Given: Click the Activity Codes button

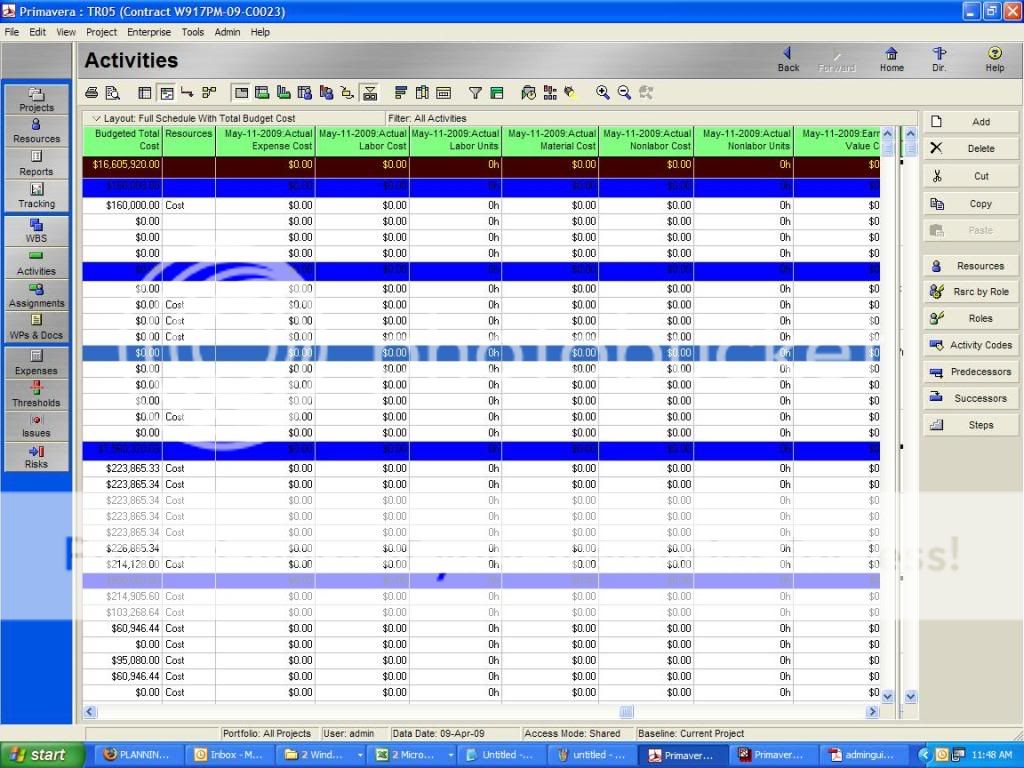Looking at the screenshot, I should (x=970, y=345).
